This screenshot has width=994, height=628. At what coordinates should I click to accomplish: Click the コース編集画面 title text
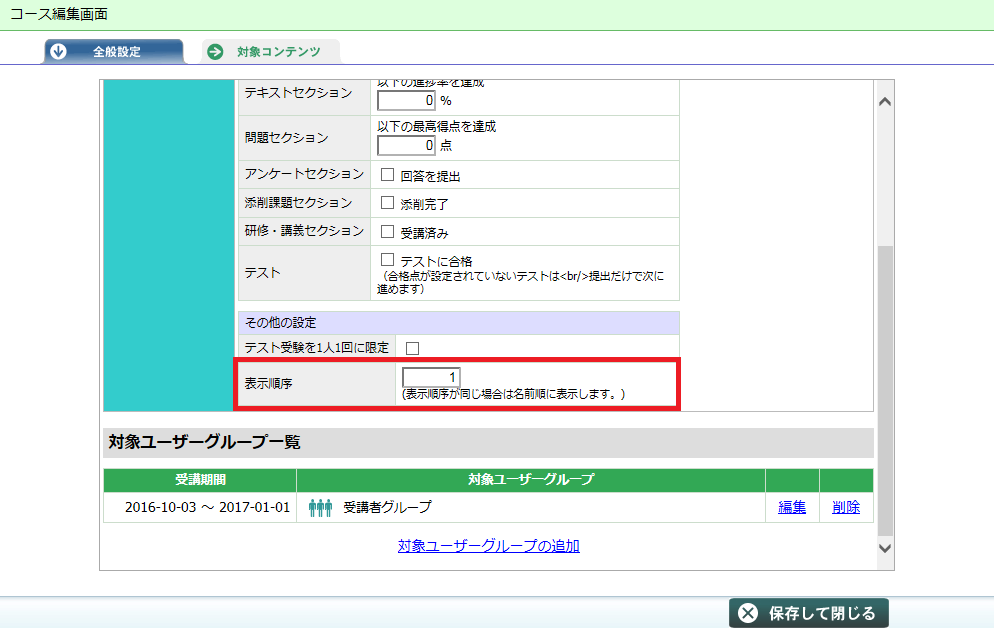pyautogui.click(x=58, y=14)
